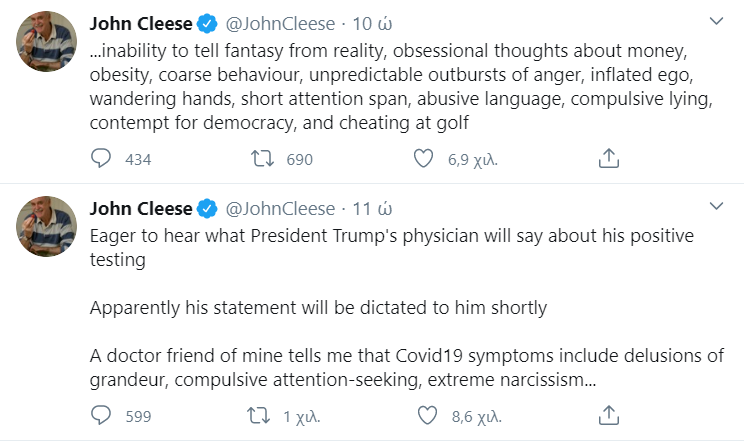
Task: Open the tweet text about positive testing
Action: (x=400, y=247)
